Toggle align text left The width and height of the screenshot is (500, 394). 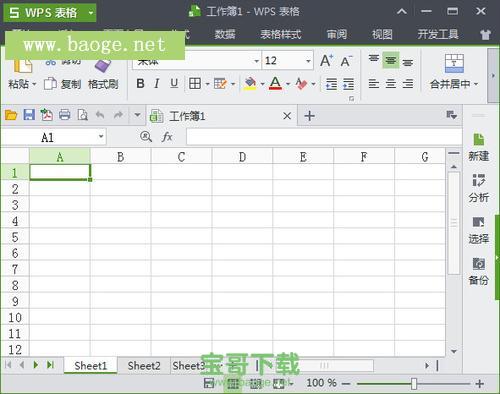(x=374, y=84)
